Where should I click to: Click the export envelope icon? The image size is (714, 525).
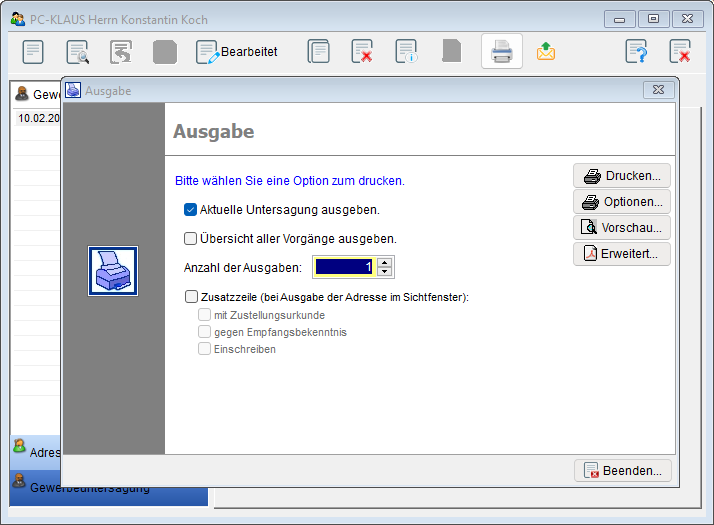[546, 52]
